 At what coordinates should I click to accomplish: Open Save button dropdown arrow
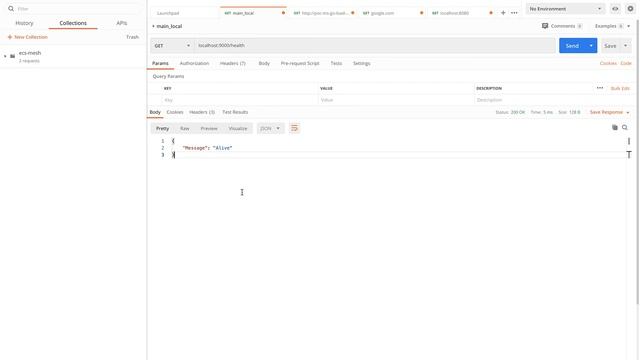tap(625, 46)
